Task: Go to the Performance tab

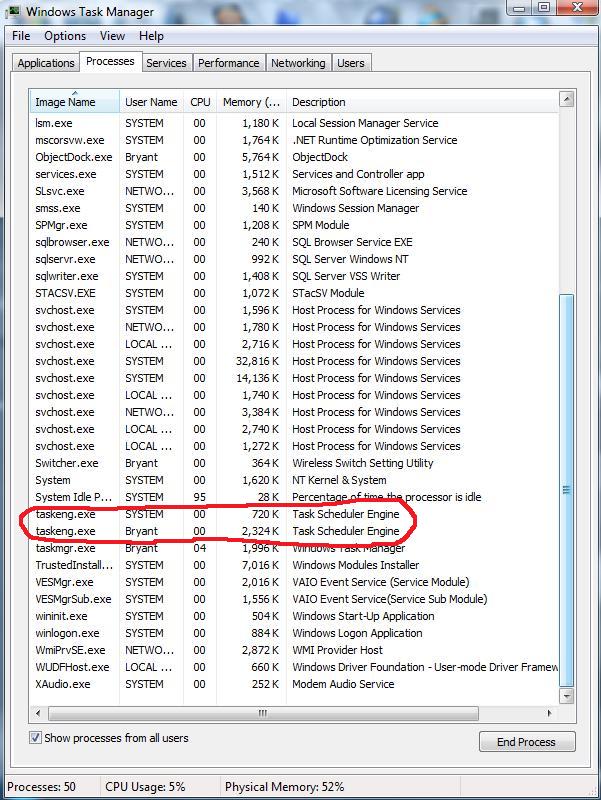Action: tap(229, 63)
